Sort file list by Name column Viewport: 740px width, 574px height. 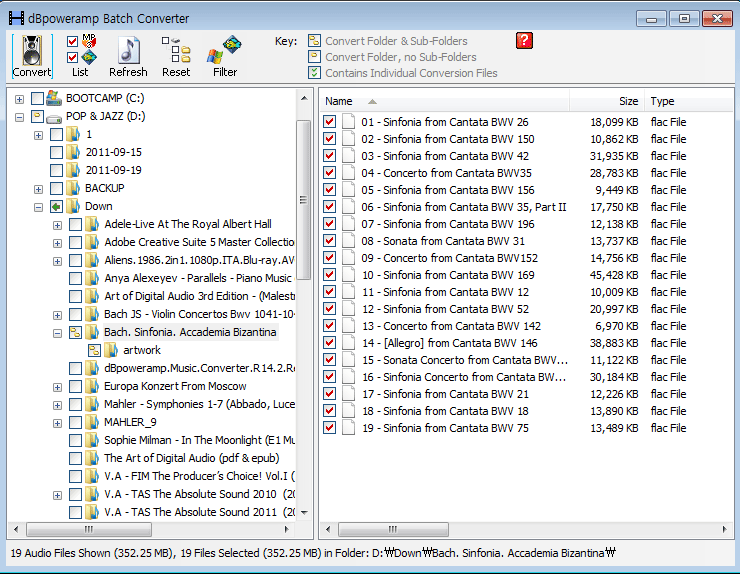(x=445, y=101)
